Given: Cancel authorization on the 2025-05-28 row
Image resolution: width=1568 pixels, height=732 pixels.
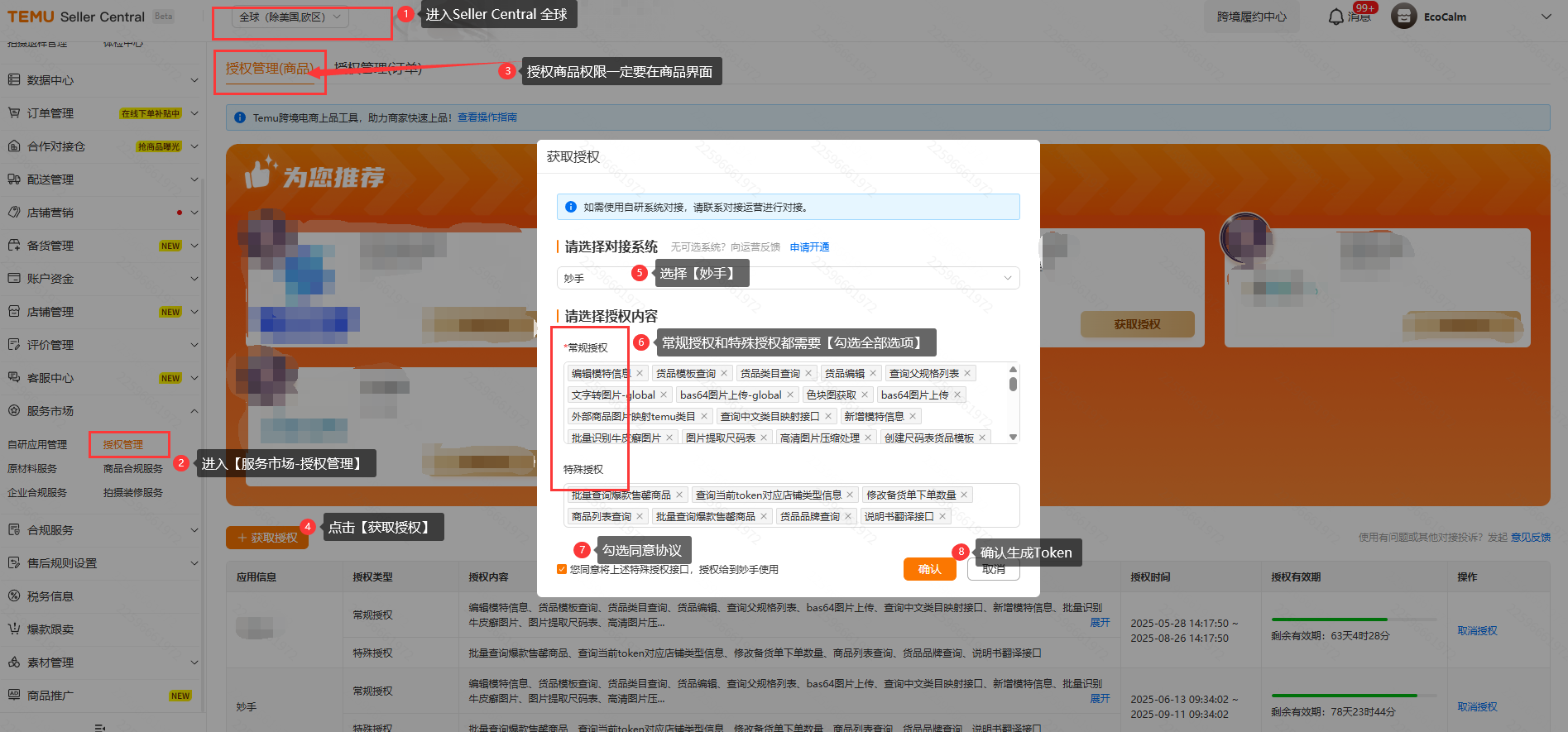Looking at the screenshot, I should 1477,631.
